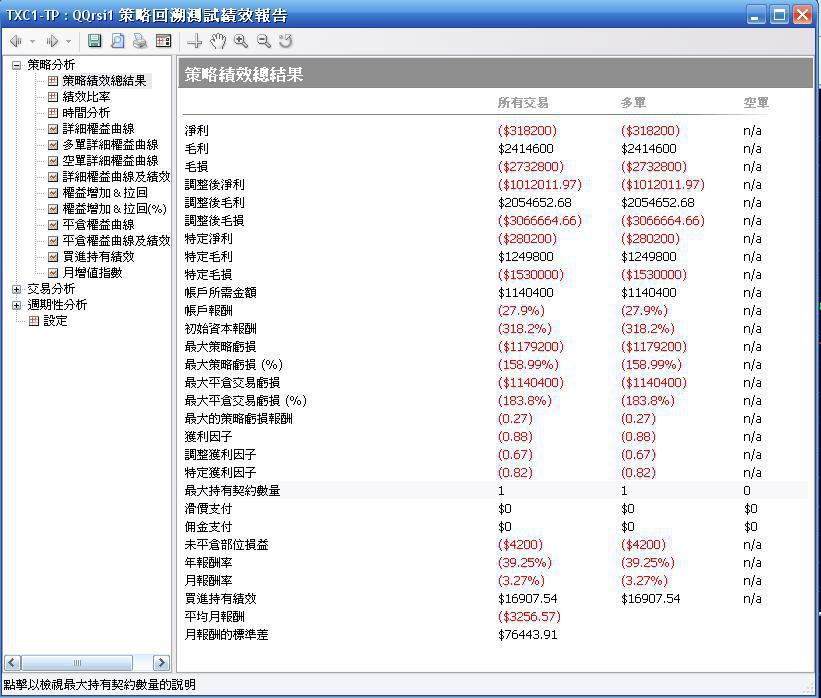Click the sidebar horizontal scrollbar thumb
The width and height of the screenshot is (821, 698).
pyautogui.click(x=77, y=662)
